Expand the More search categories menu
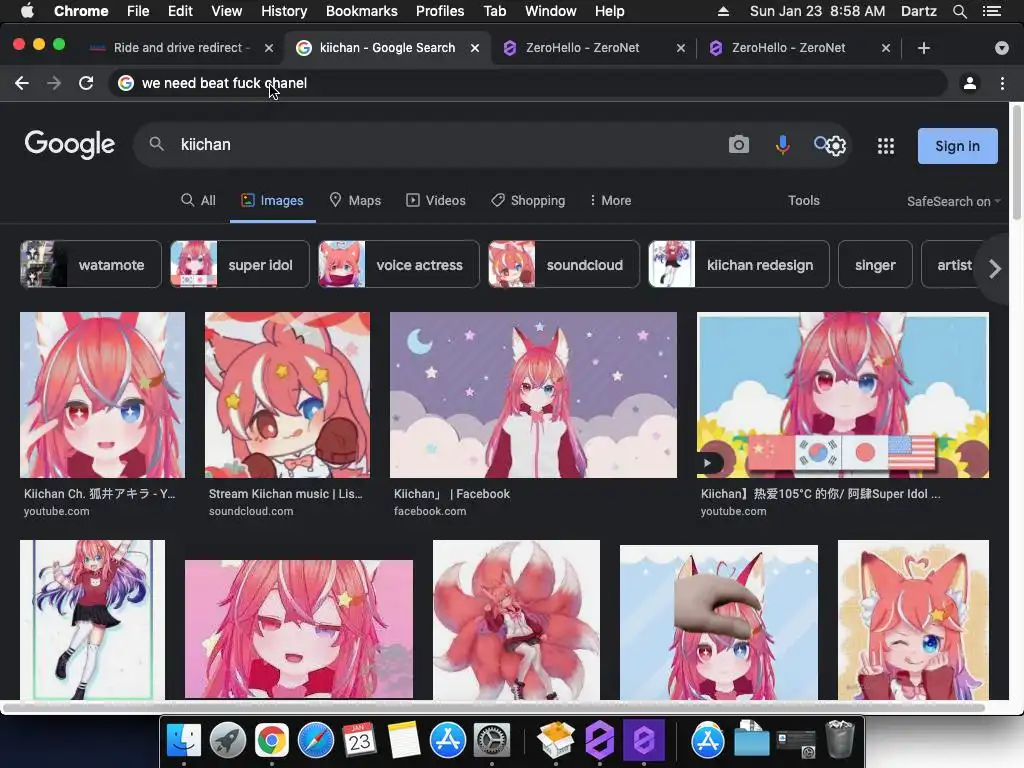Viewport: 1024px width, 768px height. click(610, 200)
